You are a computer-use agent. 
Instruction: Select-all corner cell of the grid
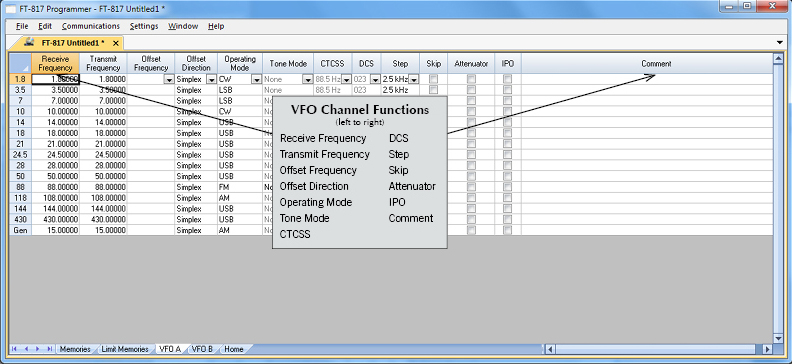pos(20,64)
